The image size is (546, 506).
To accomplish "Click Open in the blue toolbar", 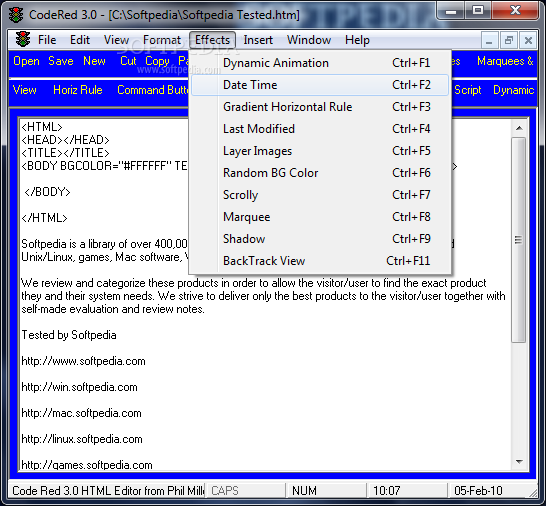I will 26,61.
